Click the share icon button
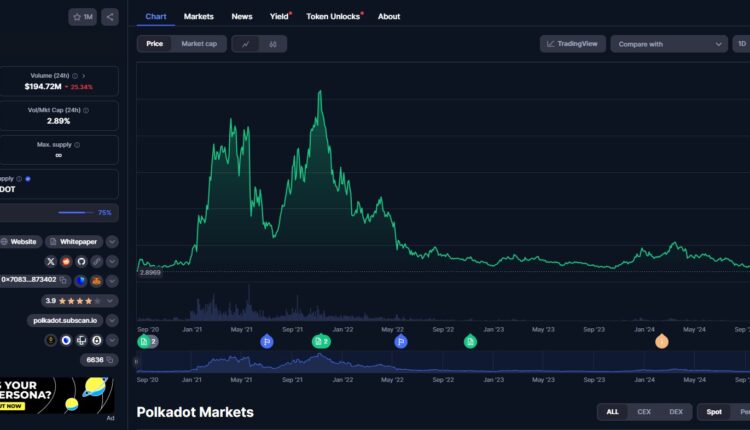The height and width of the screenshot is (430, 750). pos(109,17)
